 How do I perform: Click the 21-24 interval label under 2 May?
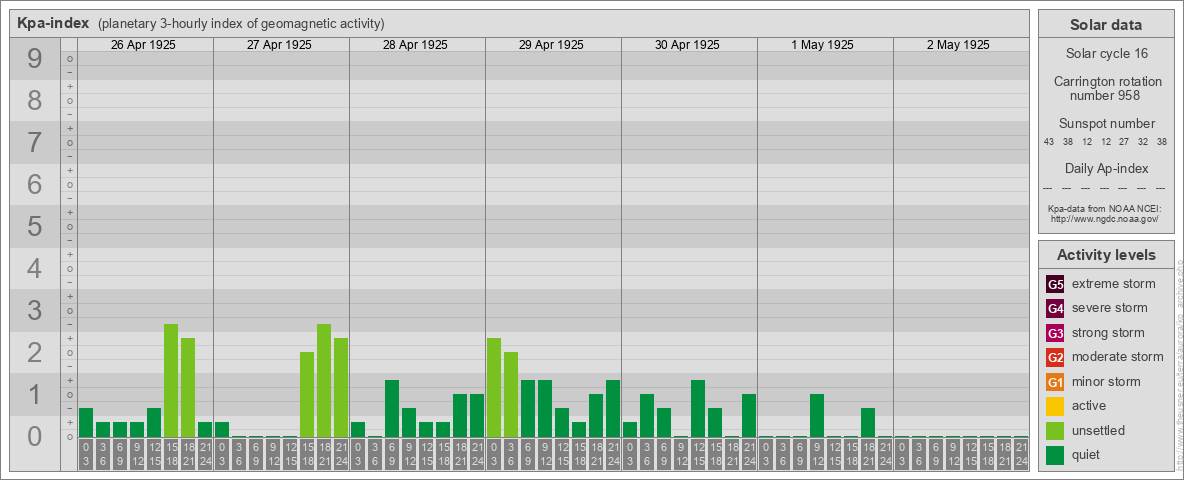(x=1020, y=454)
